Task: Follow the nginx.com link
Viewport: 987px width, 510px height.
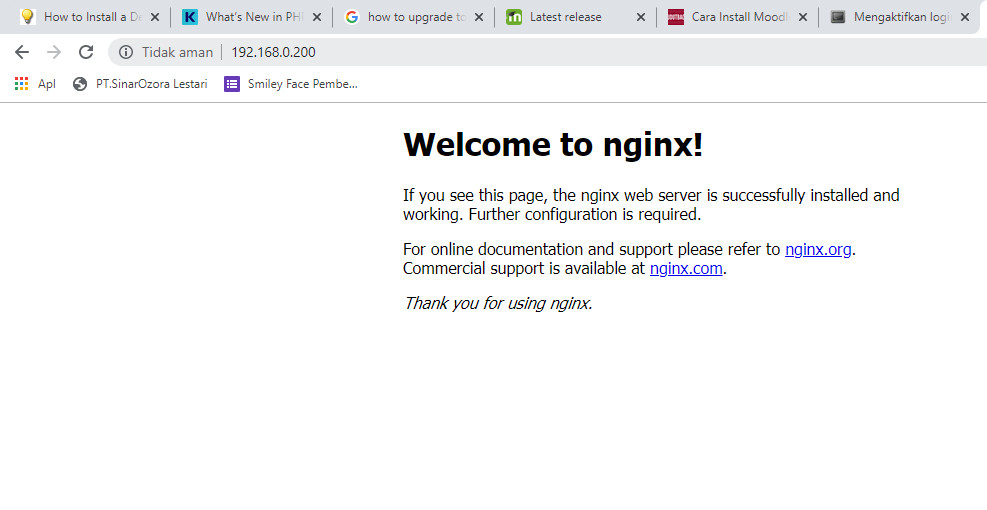Action: coord(685,268)
